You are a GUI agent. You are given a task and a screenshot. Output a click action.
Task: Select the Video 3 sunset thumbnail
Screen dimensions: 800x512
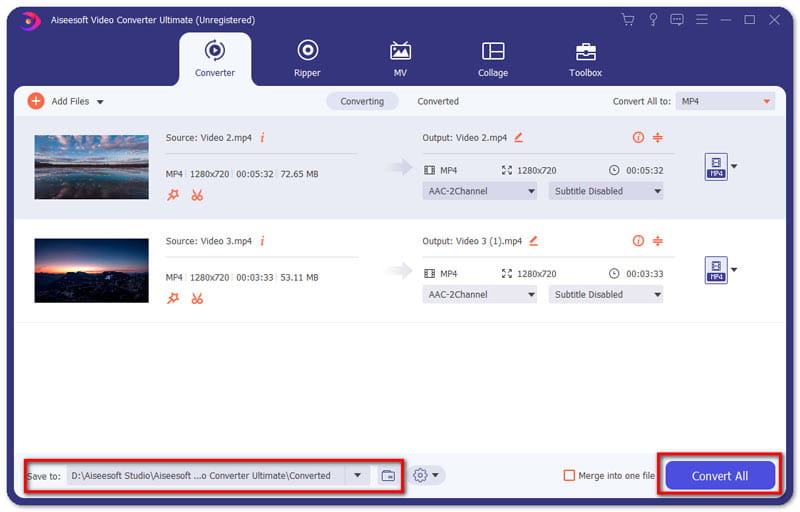(92, 270)
